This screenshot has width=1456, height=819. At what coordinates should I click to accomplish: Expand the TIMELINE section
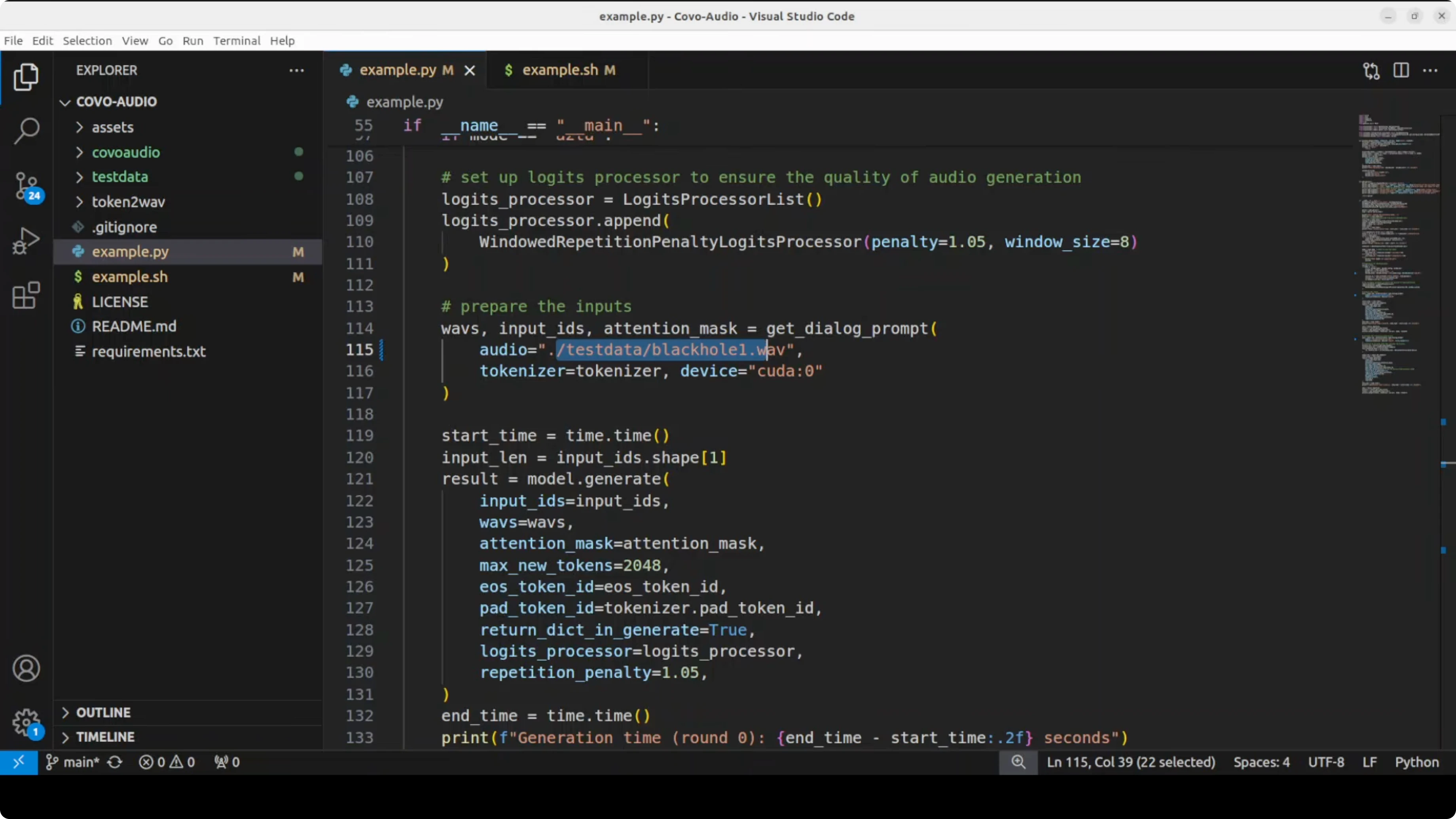tap(105, 737)
